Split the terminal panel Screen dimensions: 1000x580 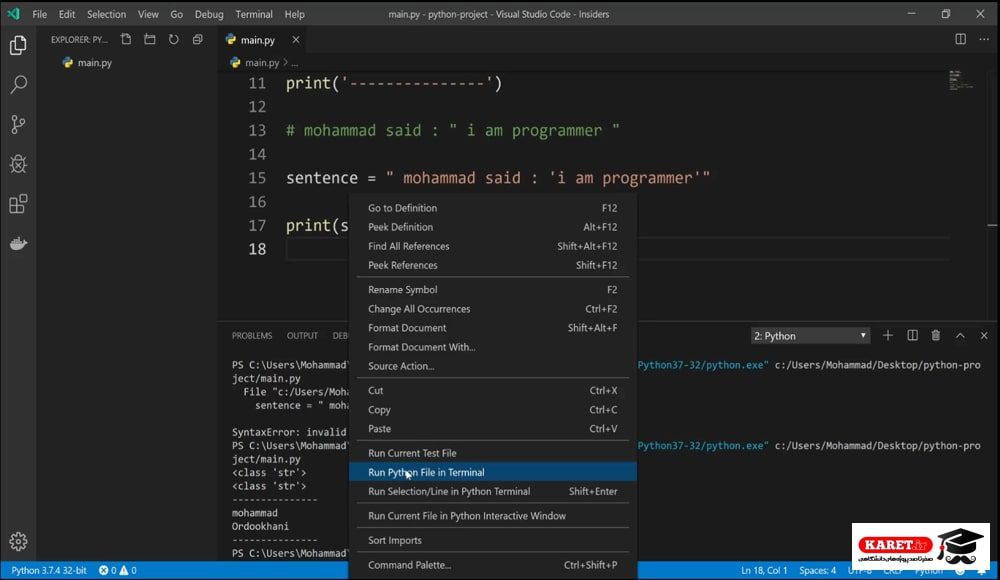913,336
